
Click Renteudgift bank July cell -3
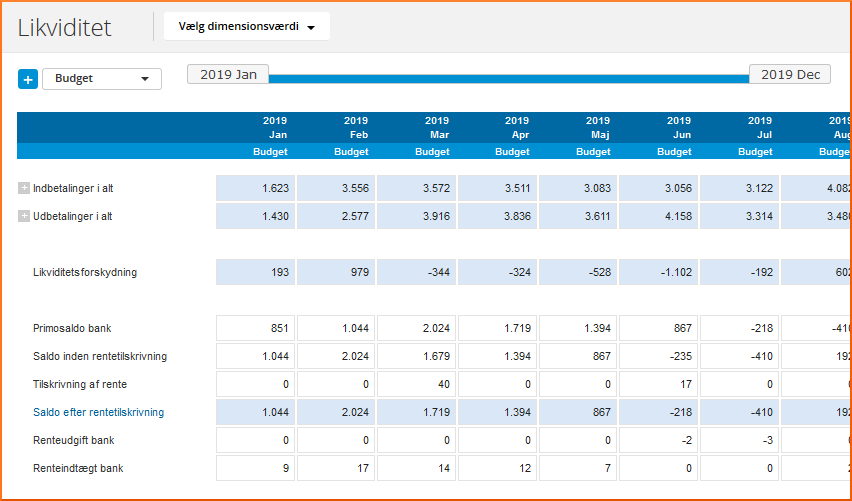point(740,440)
